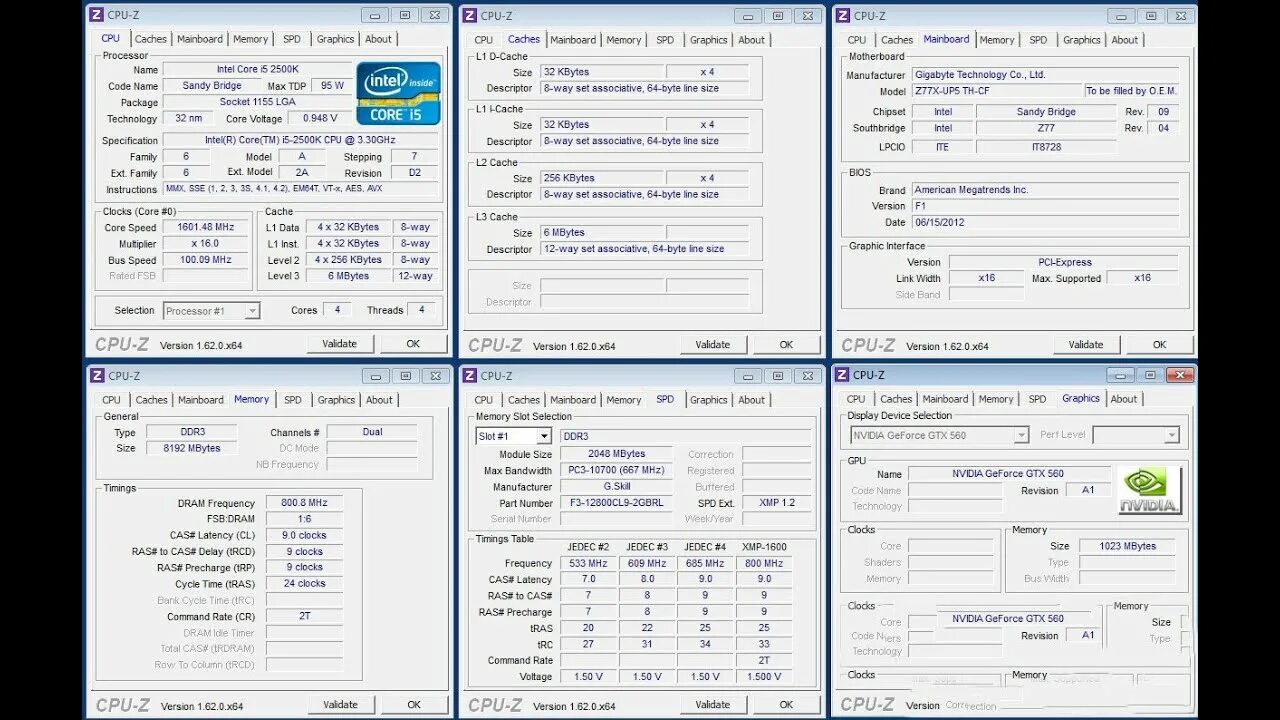The image size is (1280, 720).
Task: Click the CPU-Z title icon in the Graphics window
Action: (x=842, y=375)
